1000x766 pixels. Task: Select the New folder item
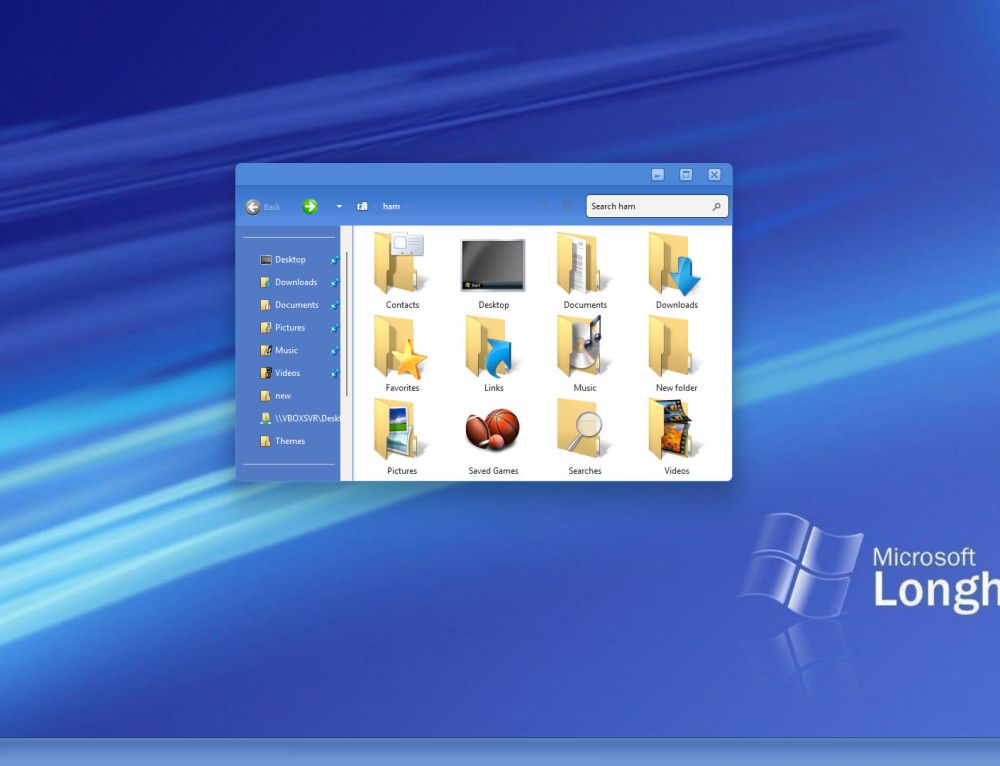click(676, 347)
